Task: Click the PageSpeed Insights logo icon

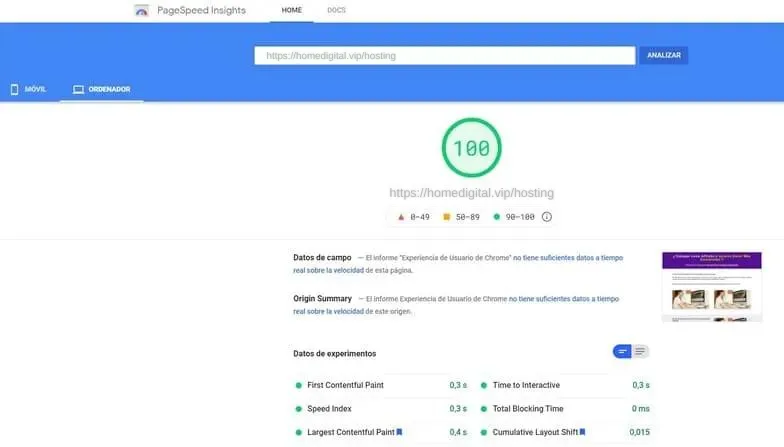Action: [142, 10]
